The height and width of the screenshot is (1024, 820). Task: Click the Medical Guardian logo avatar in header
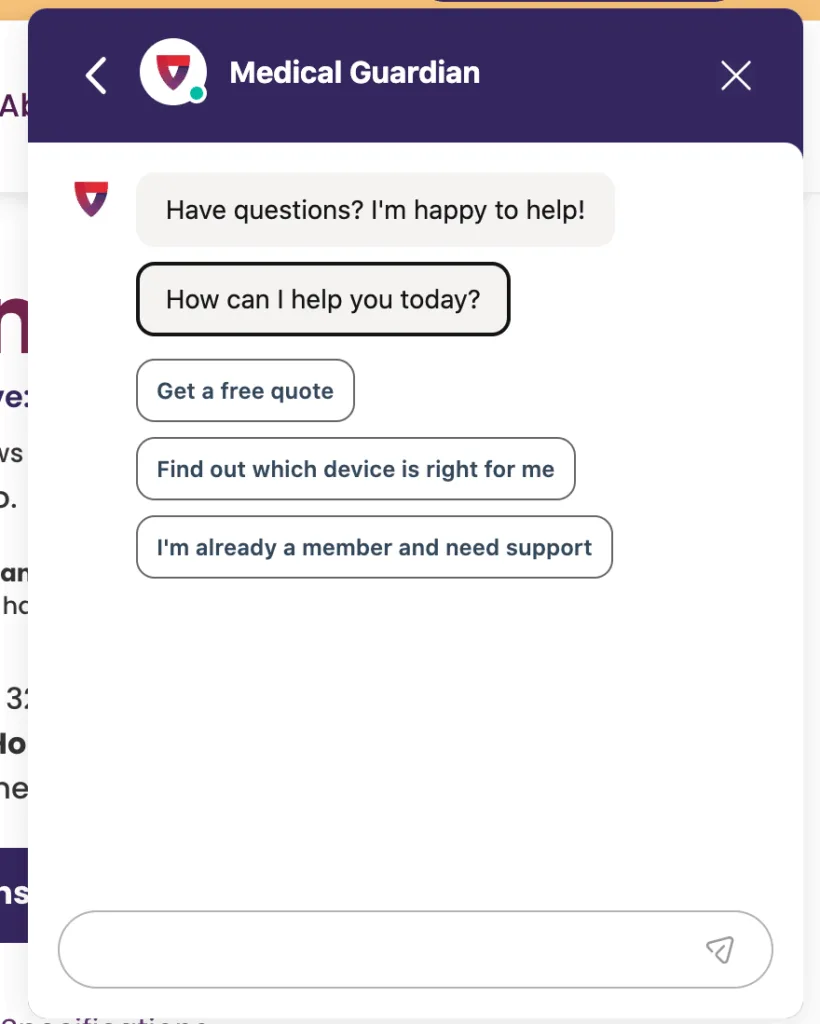172,73
